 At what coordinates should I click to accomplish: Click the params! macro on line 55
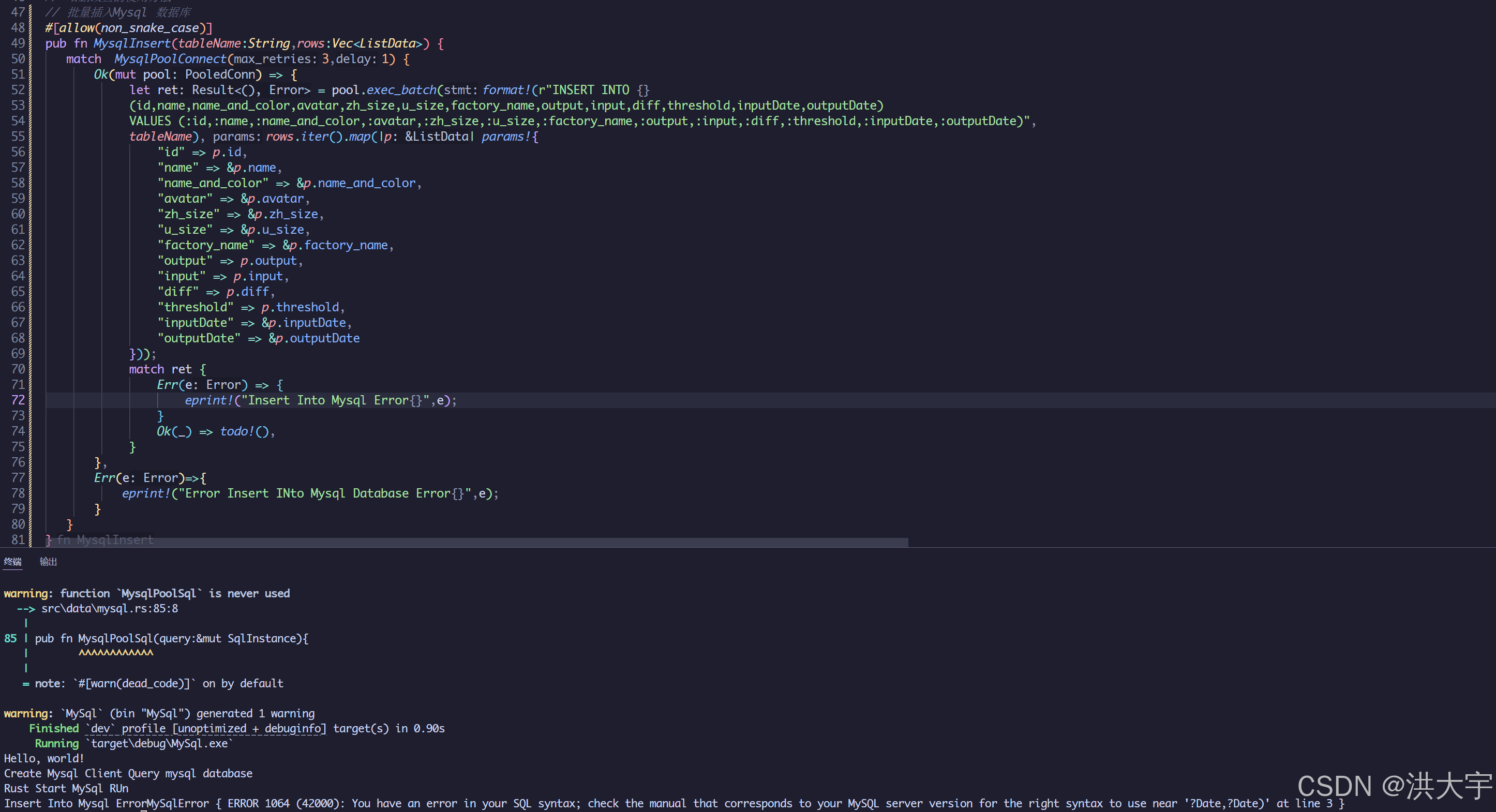click(506, 137)
